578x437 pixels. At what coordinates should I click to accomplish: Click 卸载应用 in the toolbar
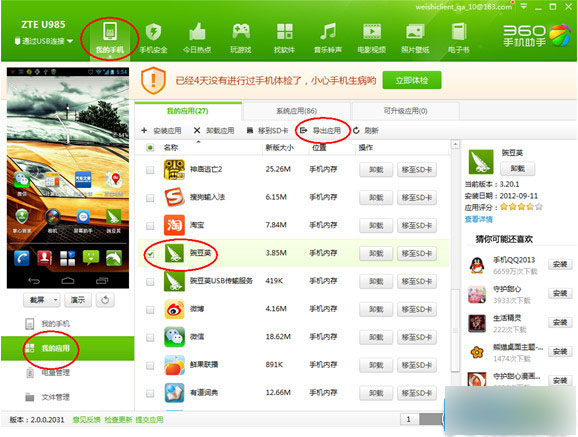coord(214,131)
